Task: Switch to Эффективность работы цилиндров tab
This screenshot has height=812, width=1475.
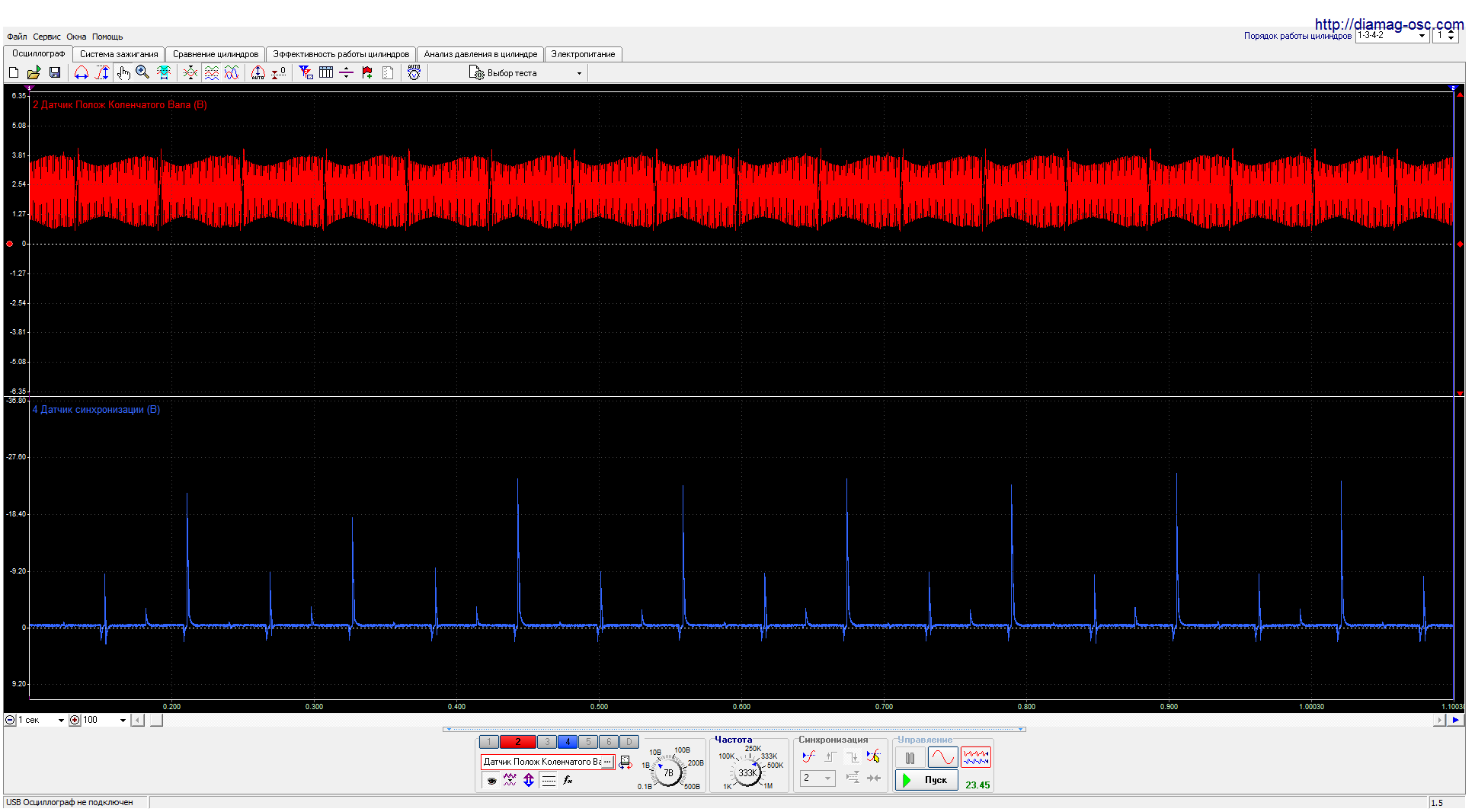Action: (x=341, y=54)
